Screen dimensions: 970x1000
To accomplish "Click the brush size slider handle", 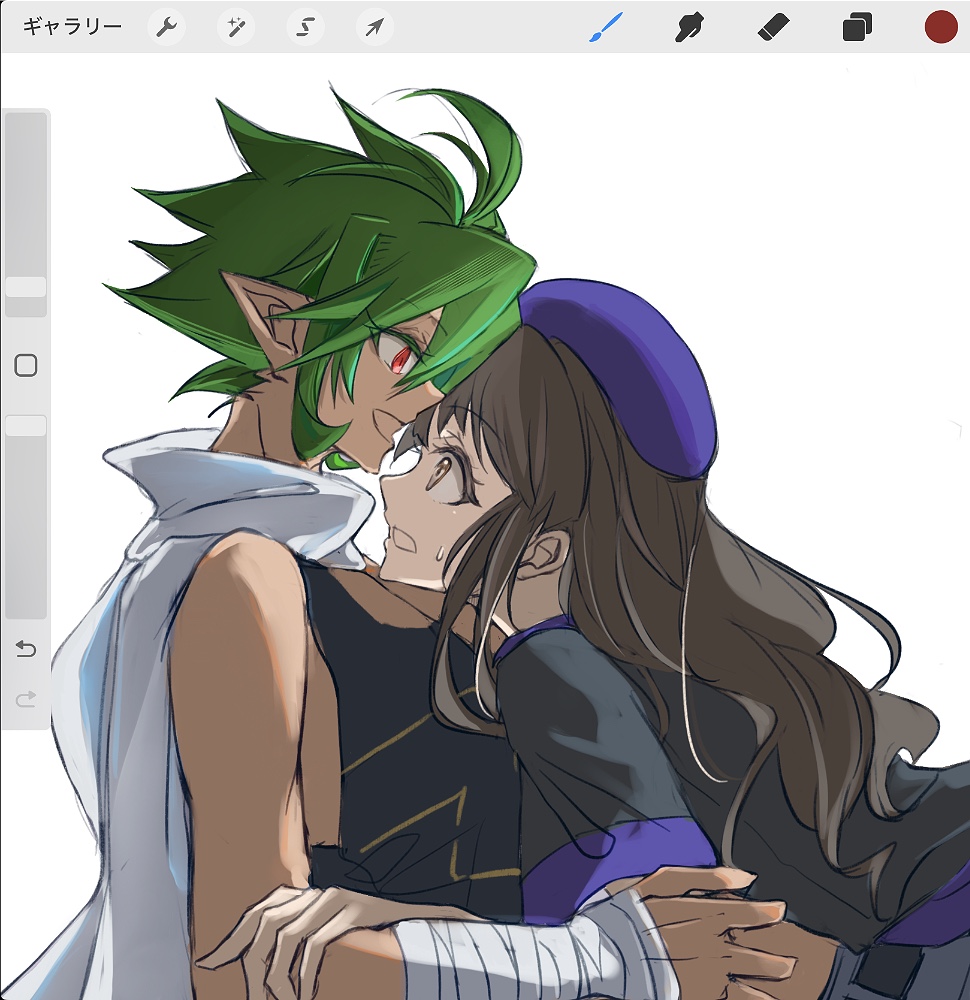I will point(26,287).
